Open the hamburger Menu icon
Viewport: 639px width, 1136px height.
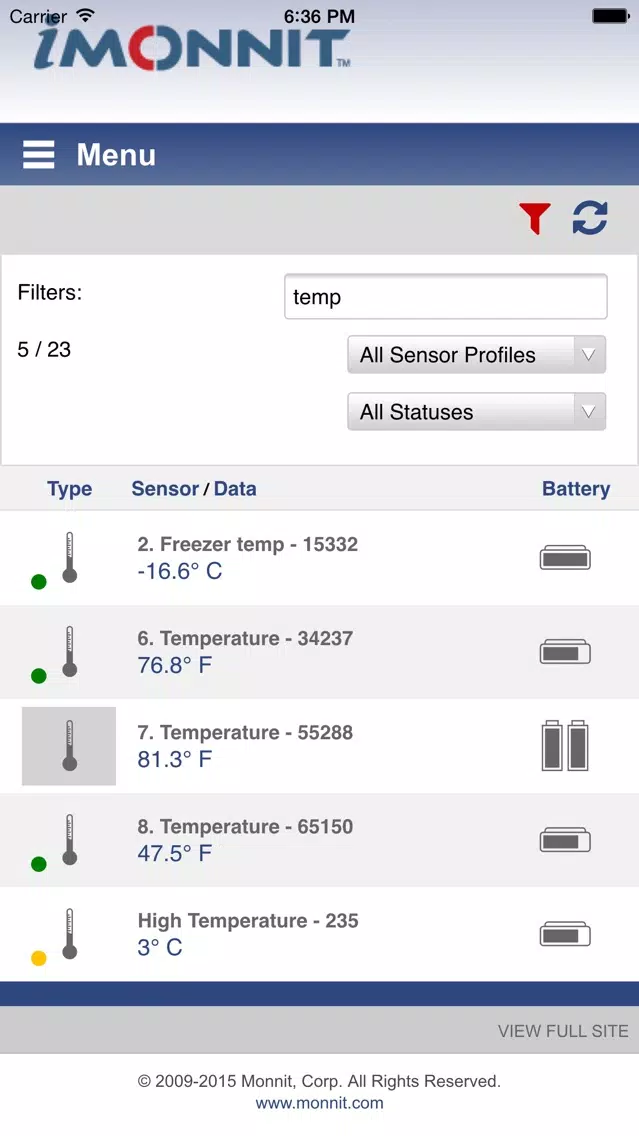click(x=39, y=155)
